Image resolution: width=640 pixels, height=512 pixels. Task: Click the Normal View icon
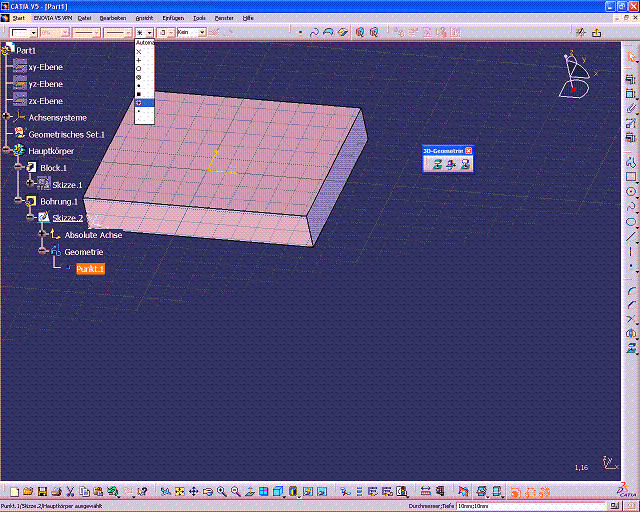[x=250, y=492]
